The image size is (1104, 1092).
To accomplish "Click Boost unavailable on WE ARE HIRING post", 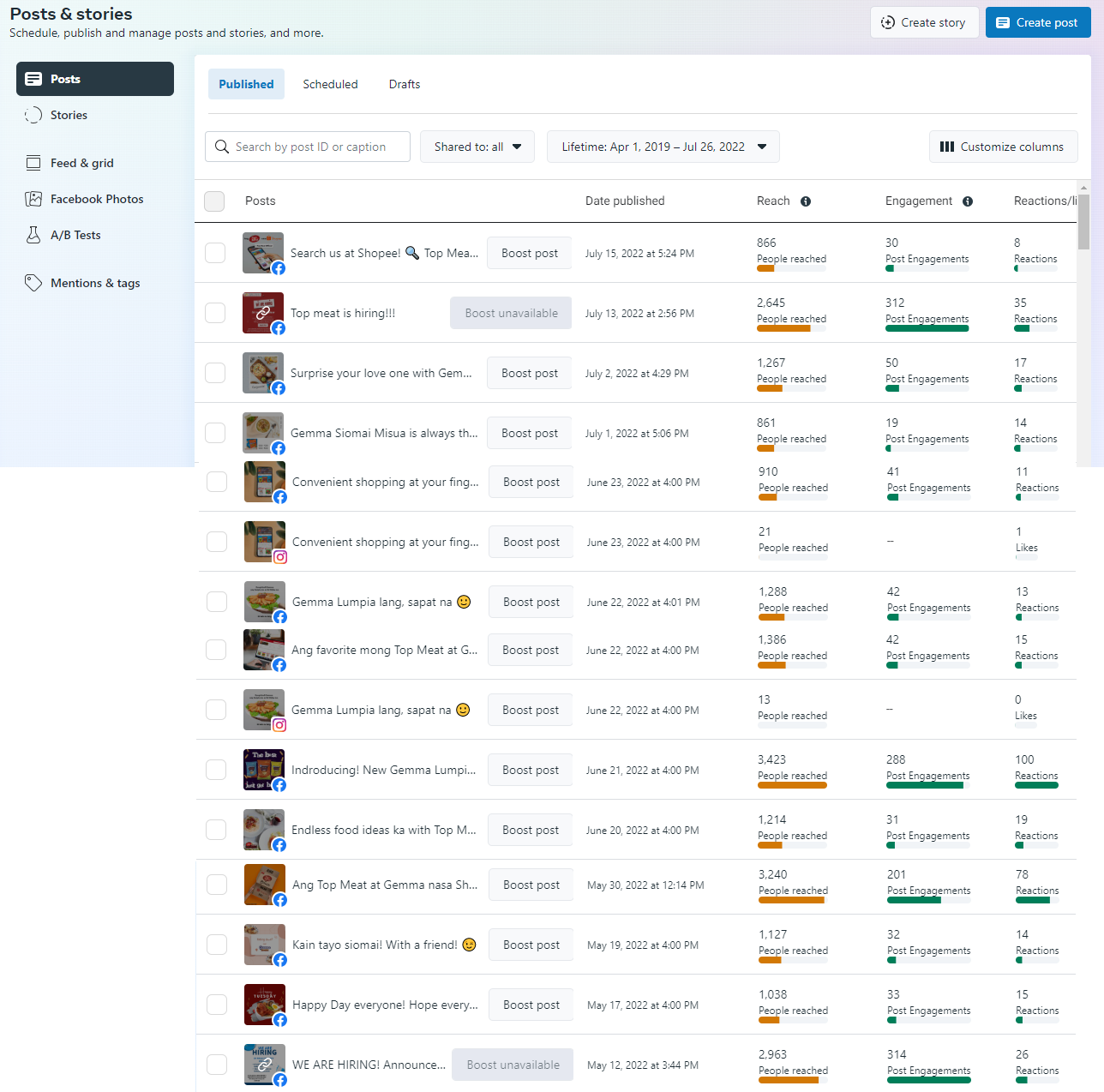I will tap(513, 1065).
